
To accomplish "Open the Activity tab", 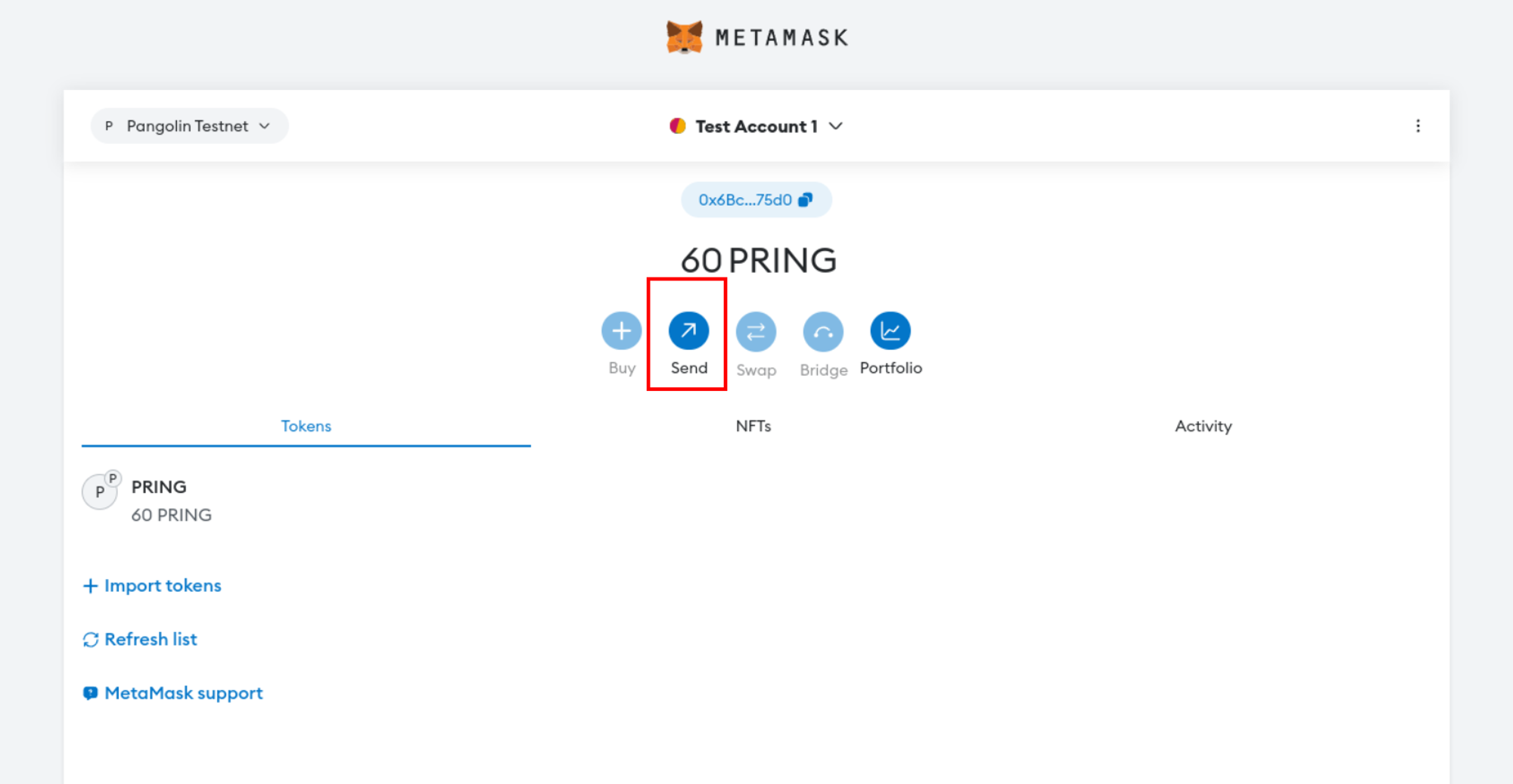I will pos(1203,426).
